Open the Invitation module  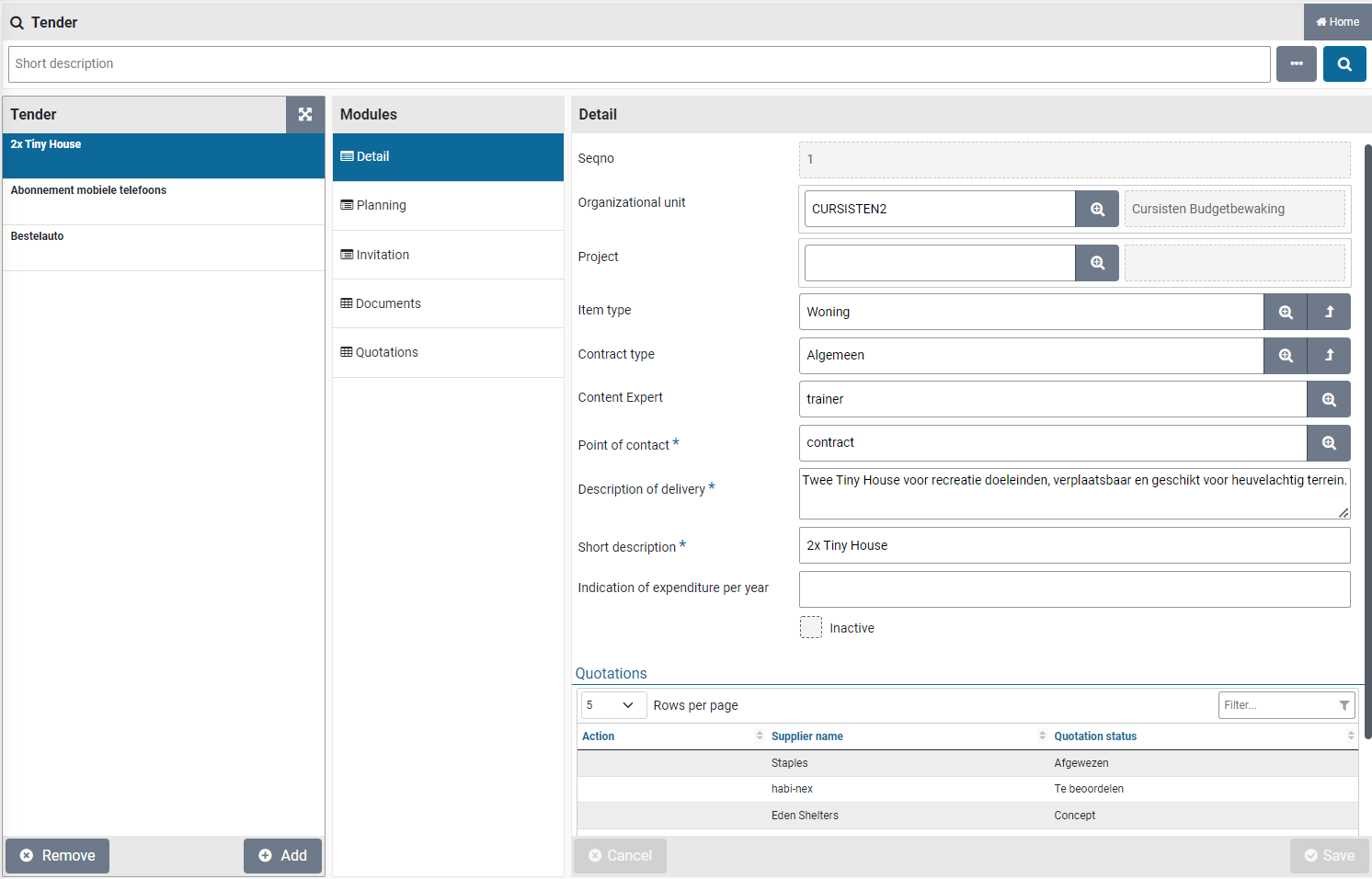pos(448,255)
